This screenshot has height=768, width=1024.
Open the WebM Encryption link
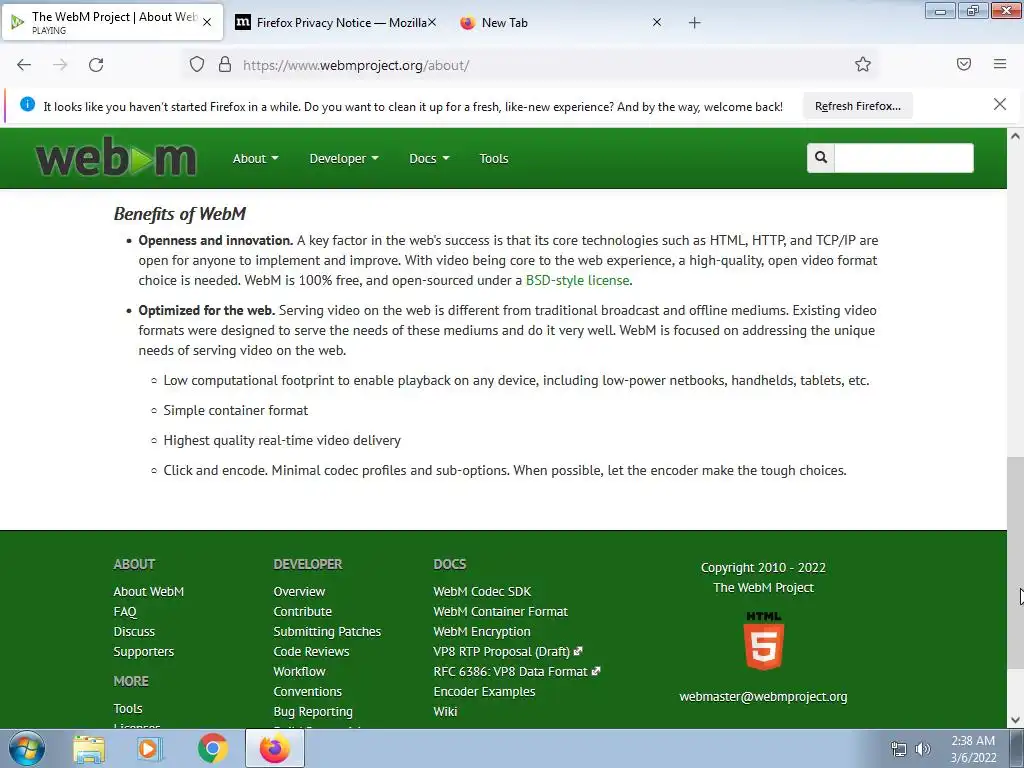pyautogui.click(x=482, y=632)
